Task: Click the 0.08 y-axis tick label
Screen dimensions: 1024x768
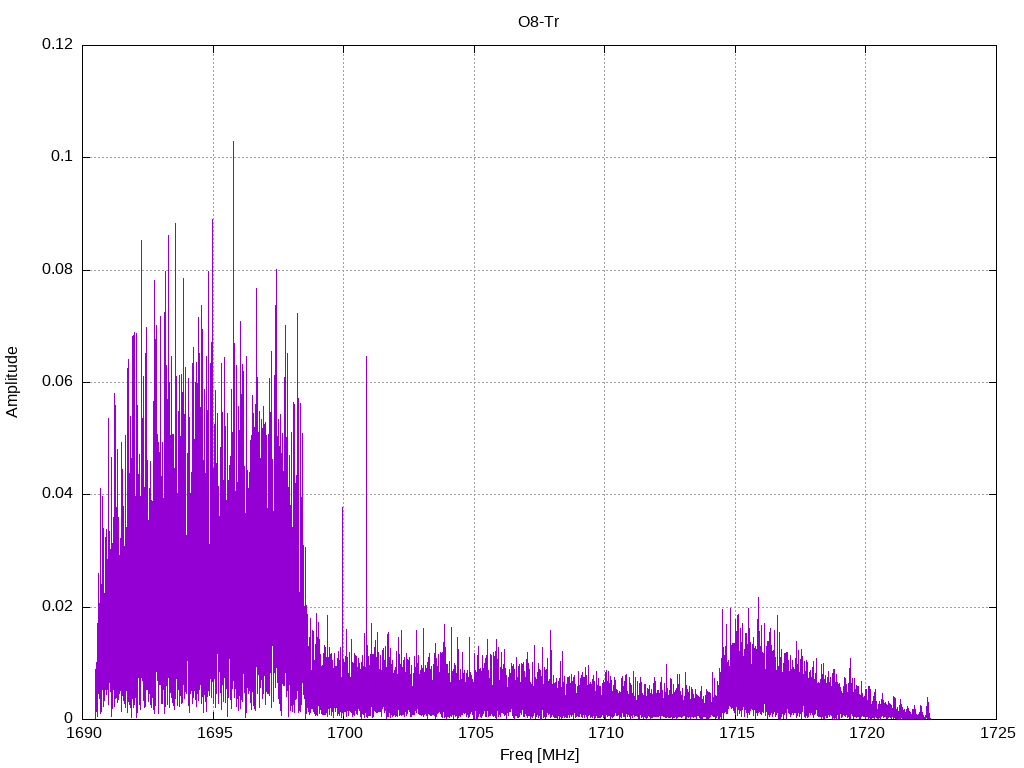Action: [x=58, y=270]
